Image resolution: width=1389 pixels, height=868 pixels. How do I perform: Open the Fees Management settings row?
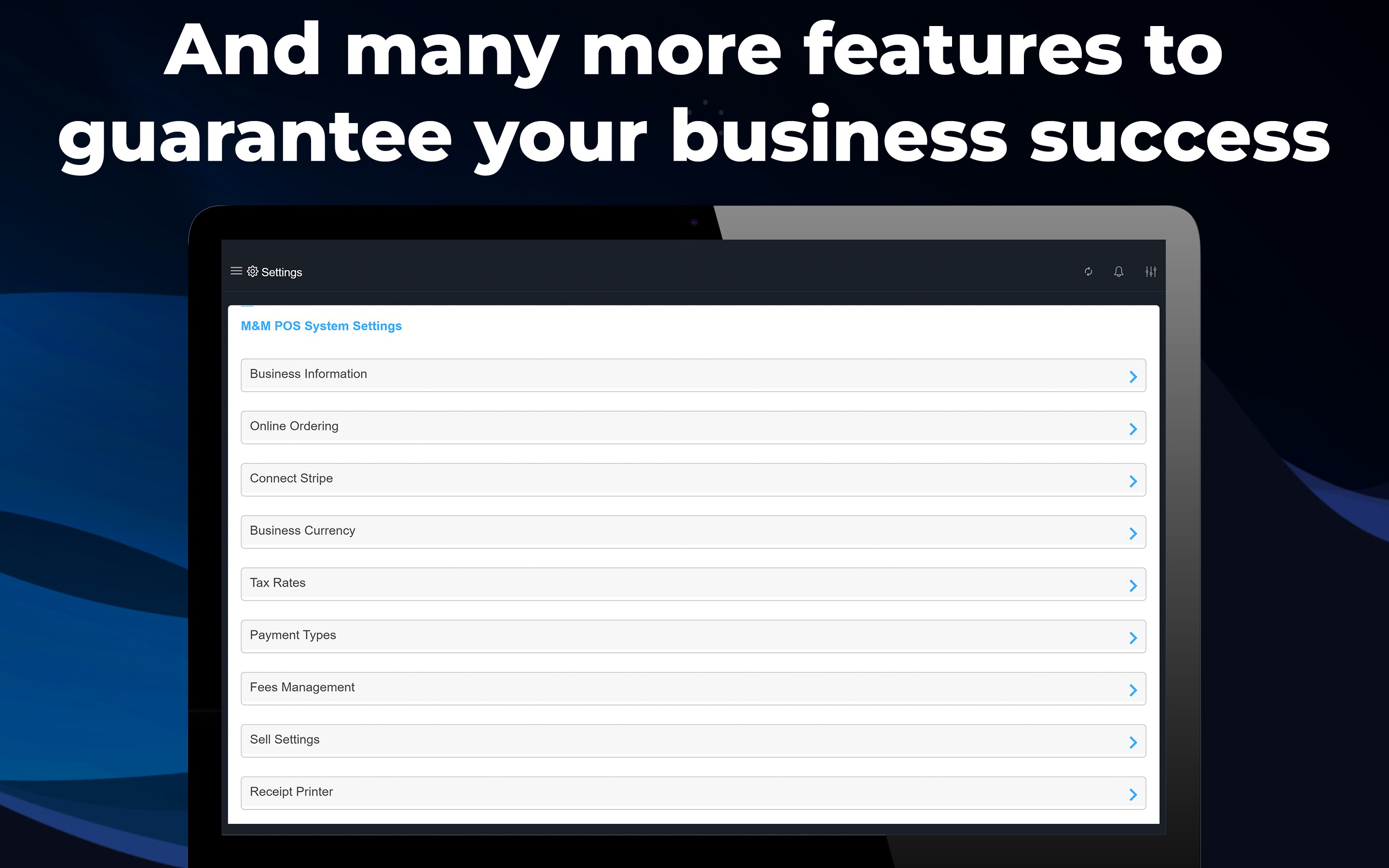click(693, 688)
